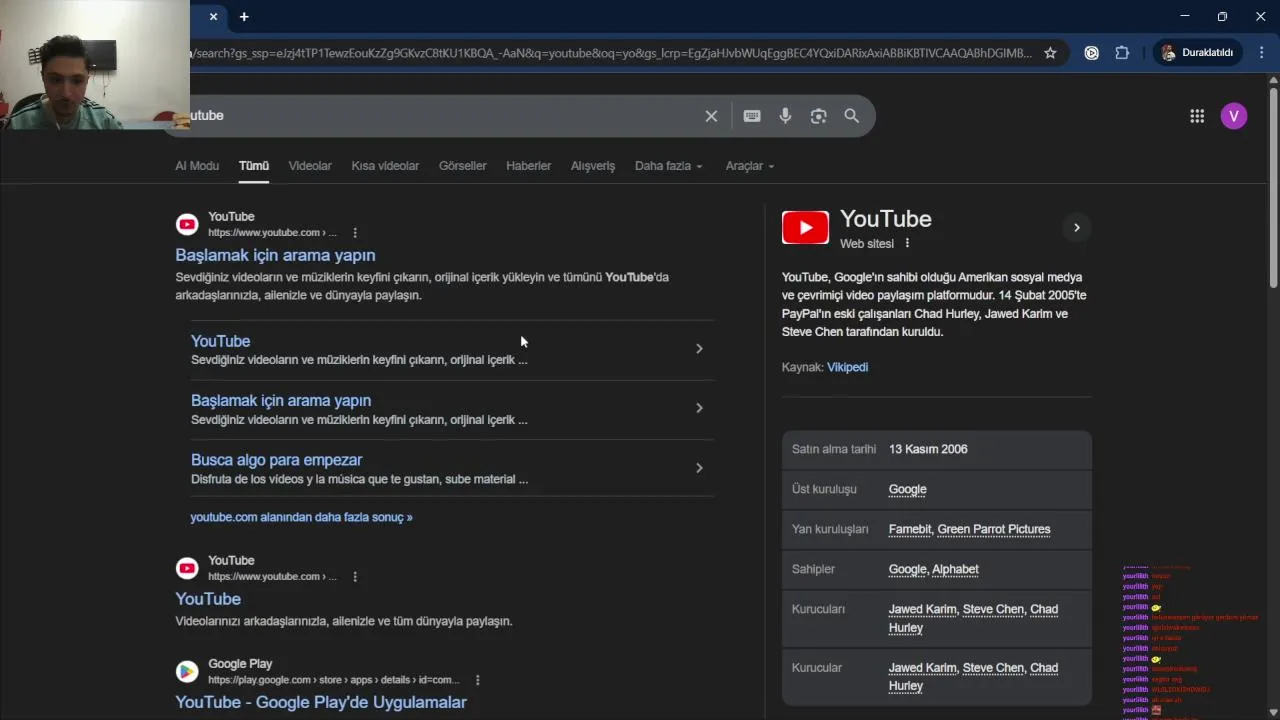Open the dots menu beside Web sitesi
Image resolution: width=1280 pixels, height=720 pixels.
pyautogui.click(x=907, y=243)
